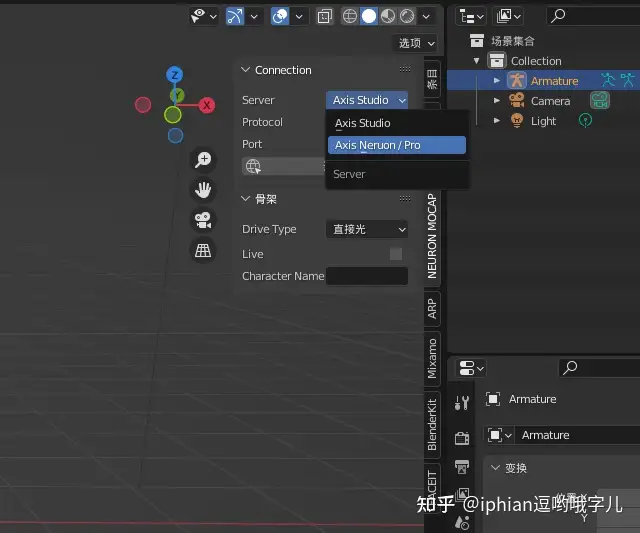Expand the Armature tree item
This screenshot has height=533, width=640.
click(x=496, y=81)
